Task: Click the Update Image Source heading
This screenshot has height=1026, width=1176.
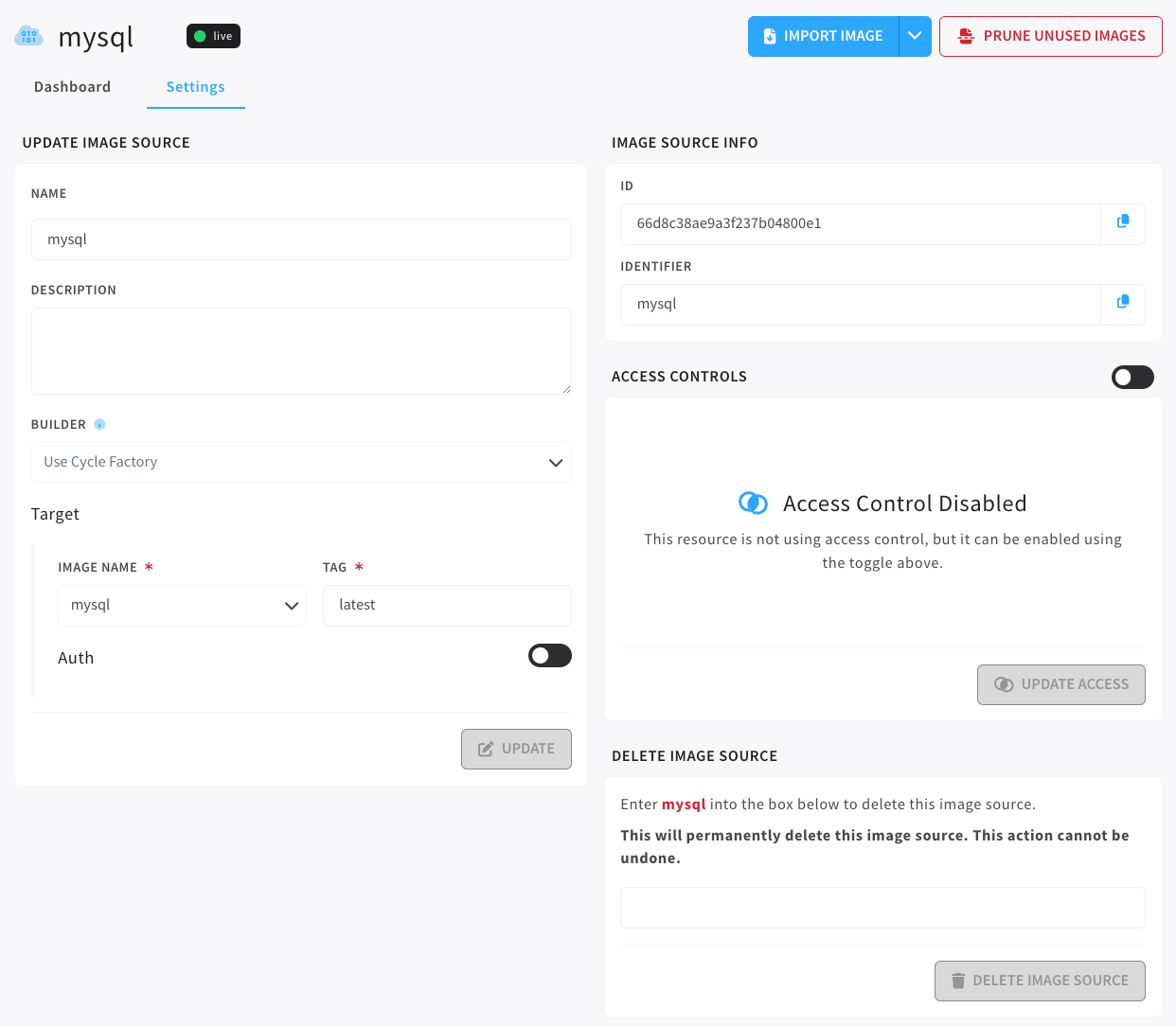Action: (106, 143)
